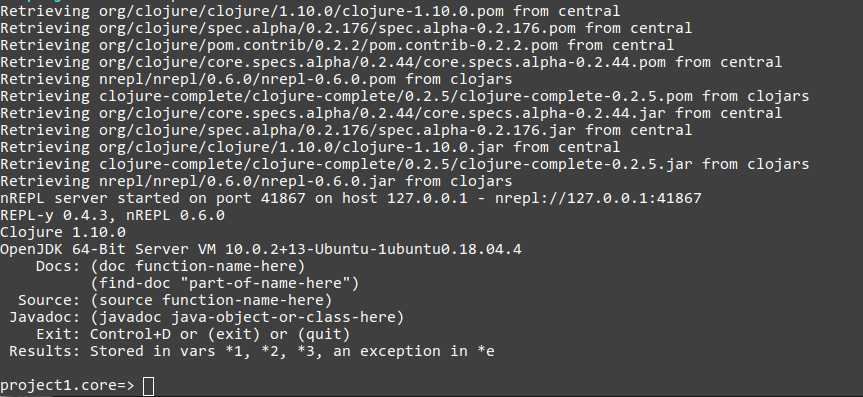Click the nrepl://127.0.0.1:41867 URL
863x397 pixels.
[598, 199]
